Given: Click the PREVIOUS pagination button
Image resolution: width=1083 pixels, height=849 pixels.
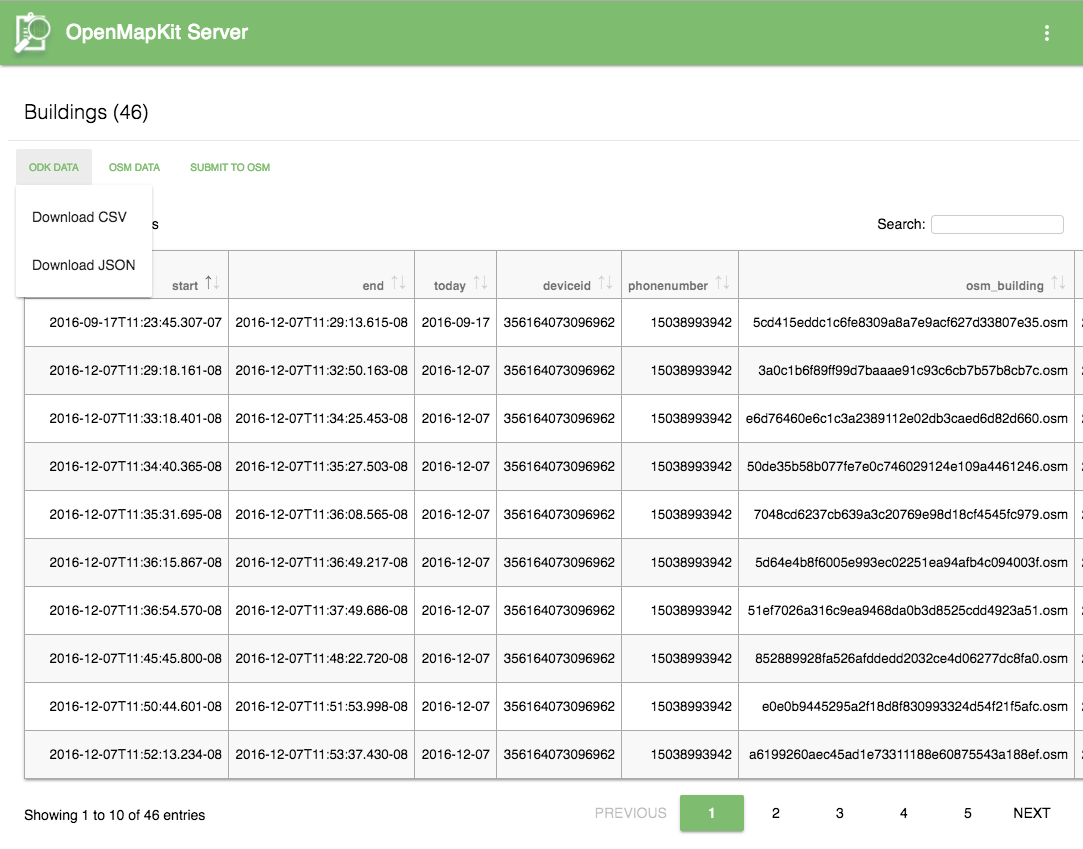Looking at the screenshot, I should [631, 813].
